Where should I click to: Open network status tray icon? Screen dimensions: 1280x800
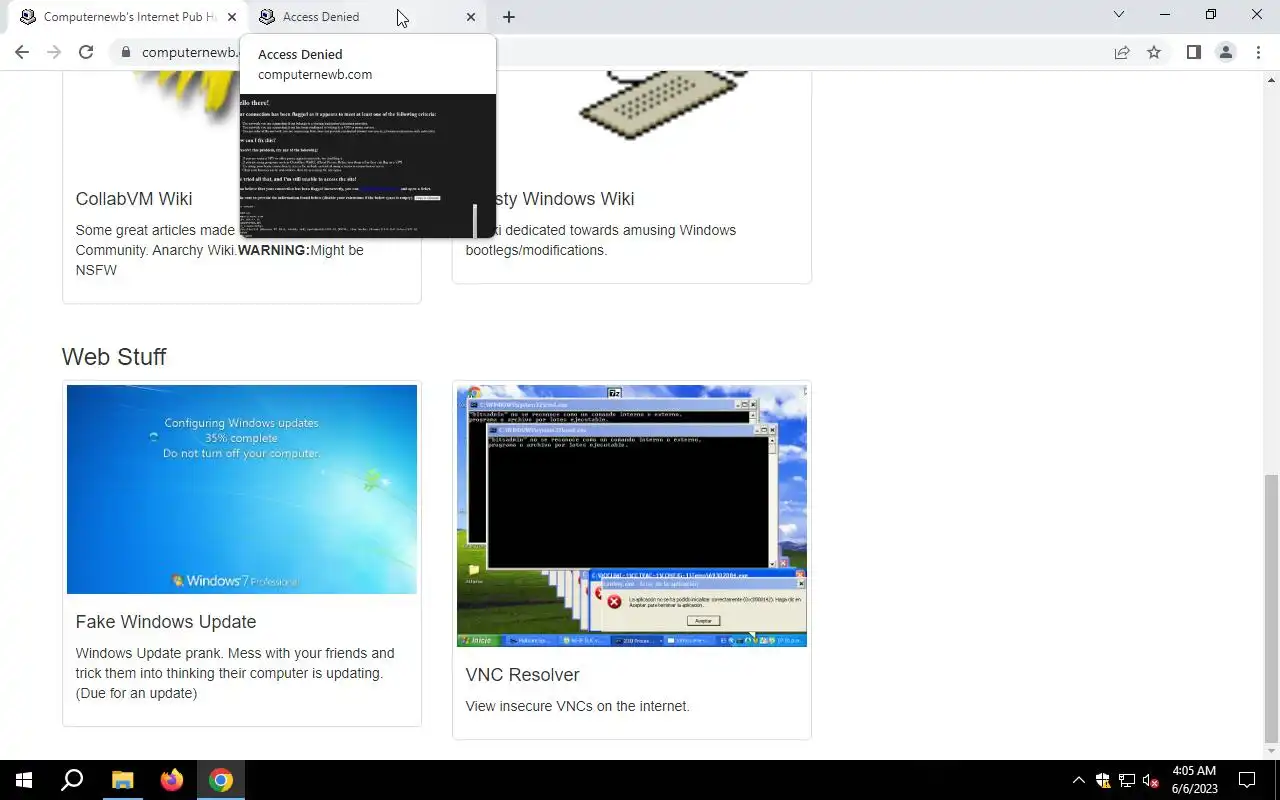[1127, 780]
